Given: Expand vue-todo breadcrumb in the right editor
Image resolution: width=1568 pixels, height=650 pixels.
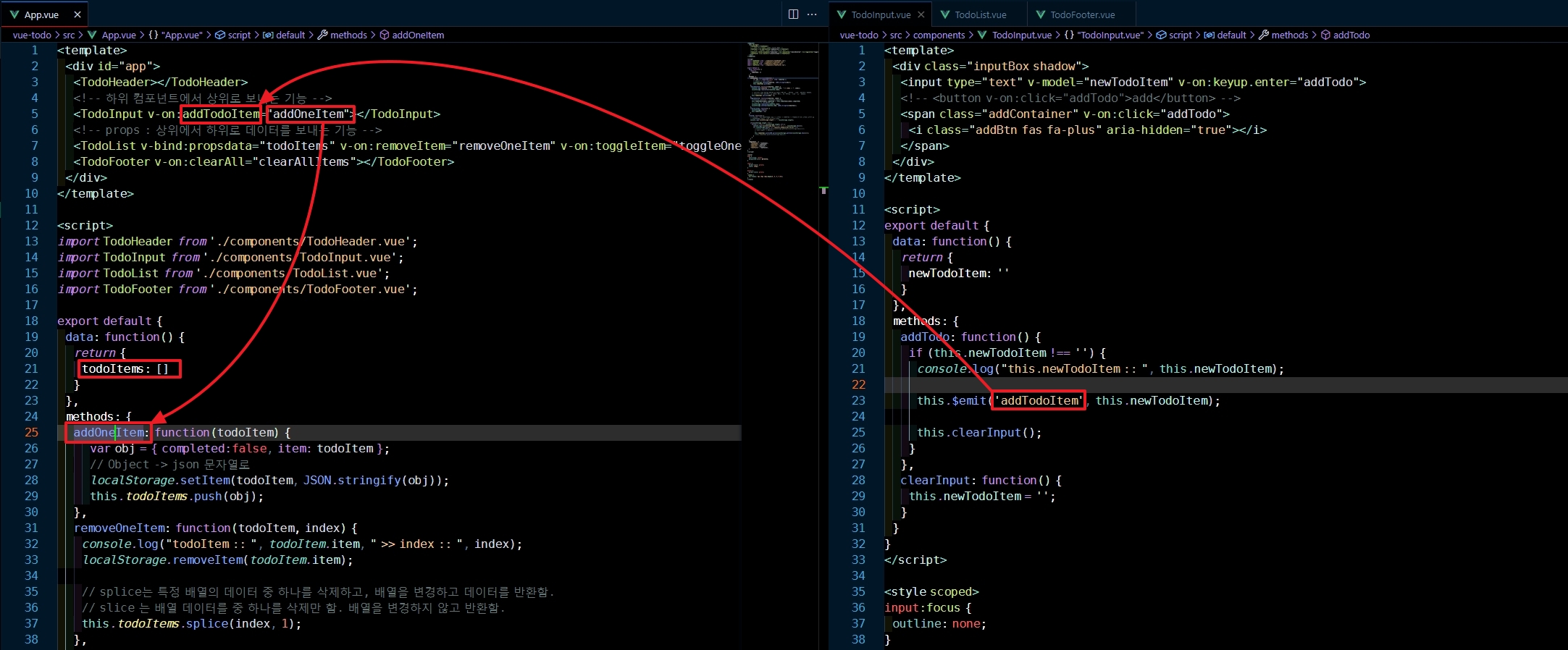Looking at the screenshot, I should click(x=859, y=35).
